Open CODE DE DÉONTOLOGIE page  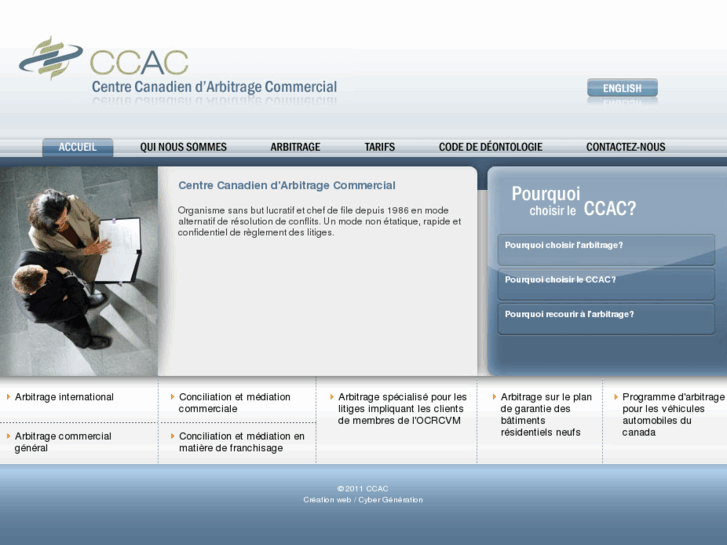[x=491, y=147]
